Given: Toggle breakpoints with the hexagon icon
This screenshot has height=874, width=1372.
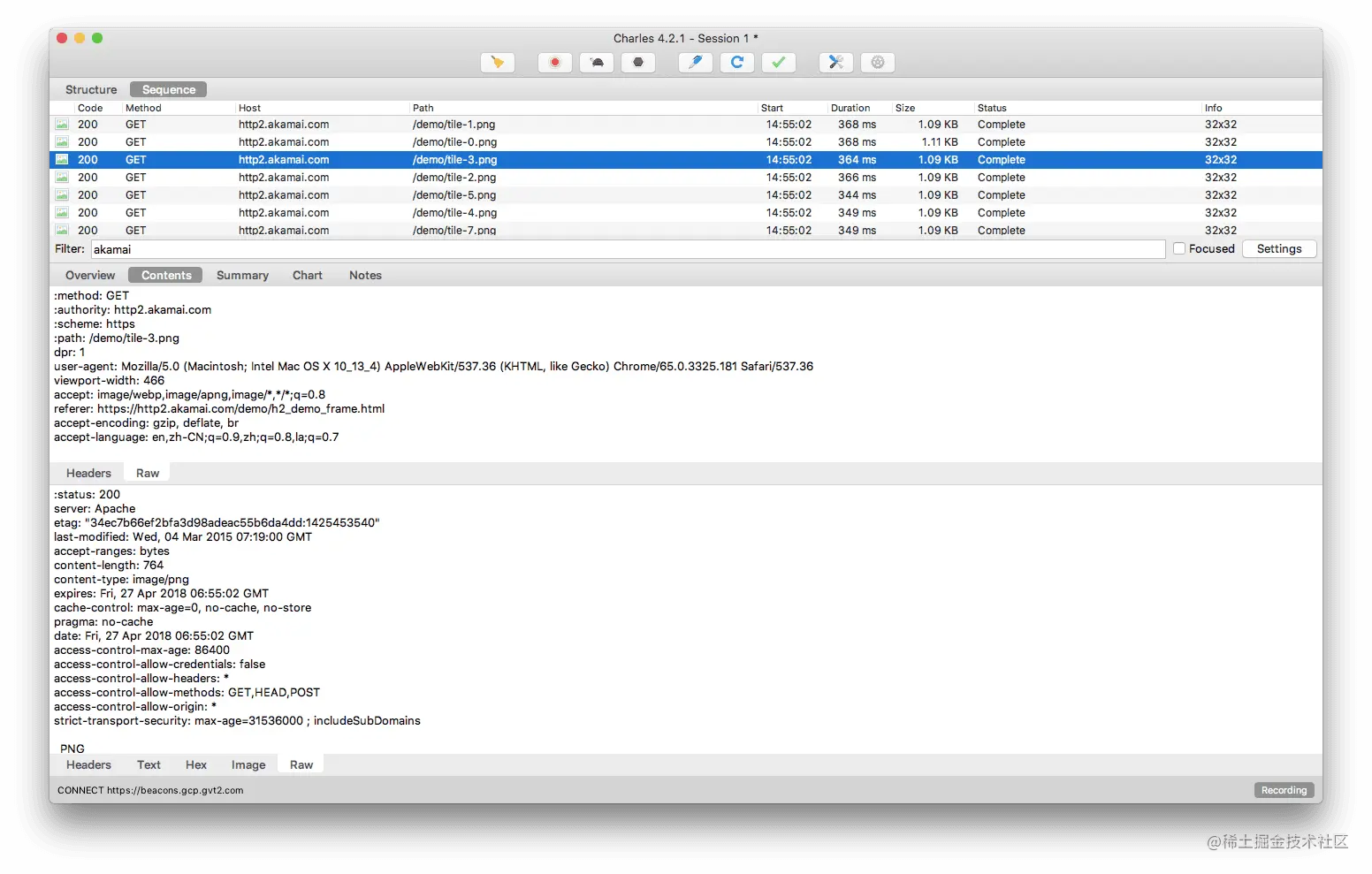Looking at the screenshot, I should 638,63.
